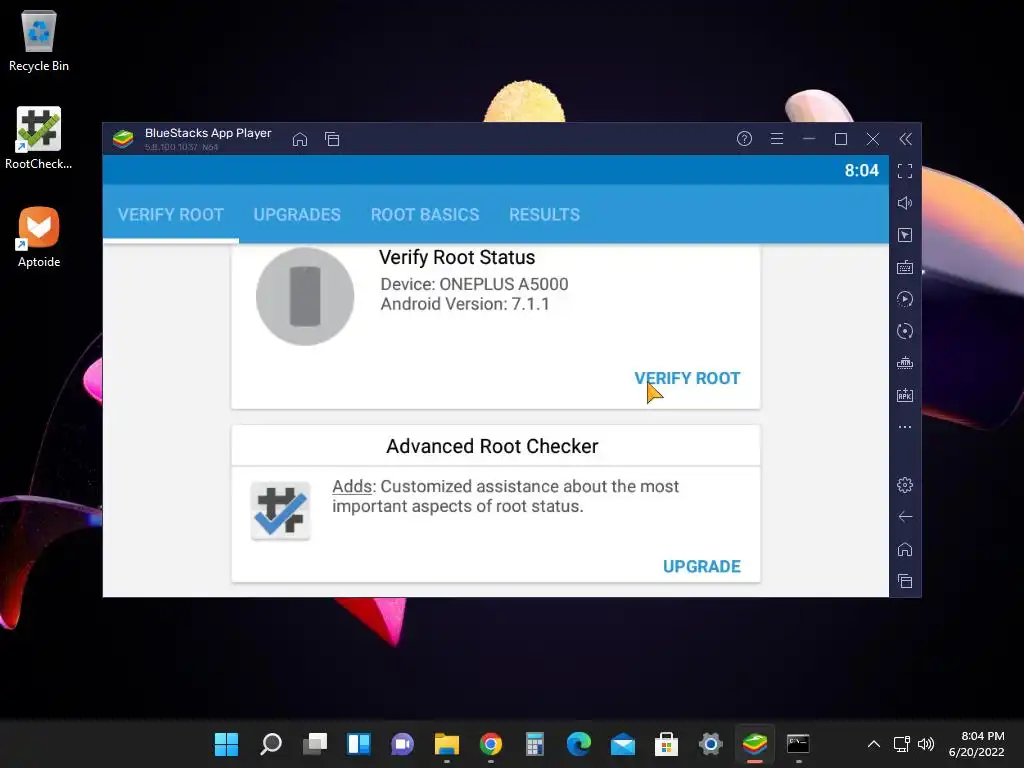The height and width of the screenshot is (768, 1024).
Task: Switch to the RESULTS tab
Action: pyautogui.click(x=545, y=214)
